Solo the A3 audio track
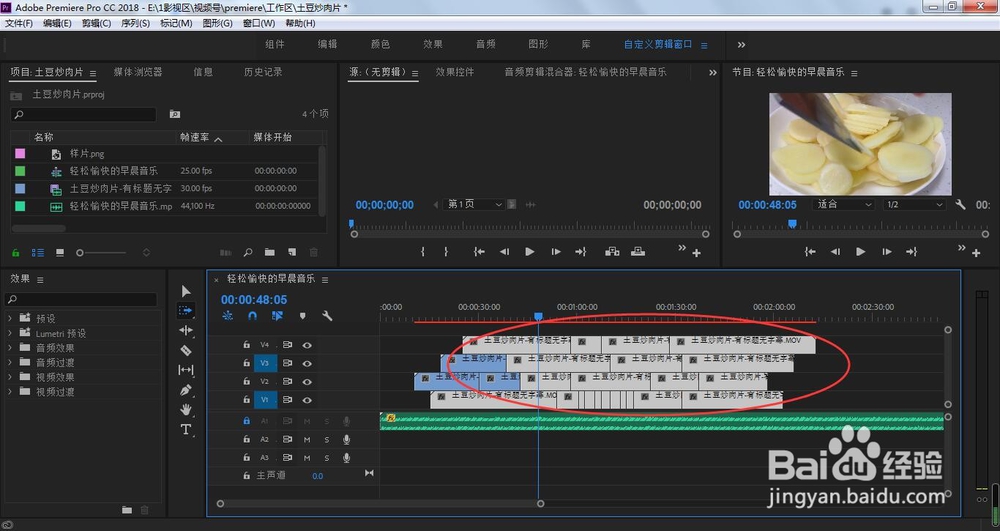The image size is (1000, 531). (x=327, y=458)
